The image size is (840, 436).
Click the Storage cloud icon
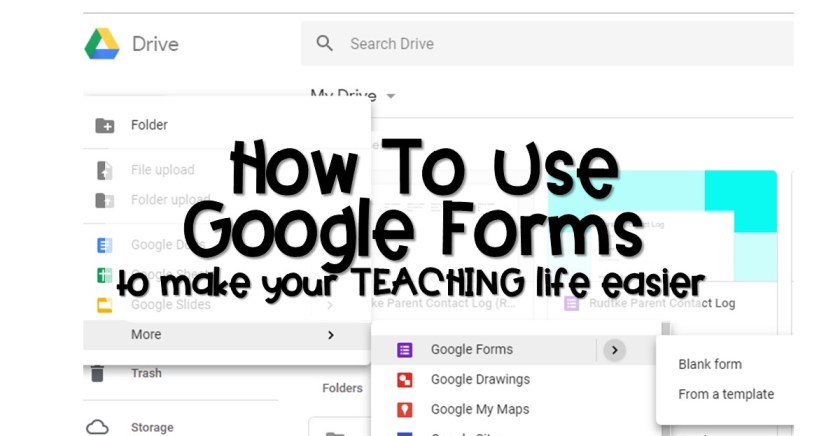coord(97,428)
